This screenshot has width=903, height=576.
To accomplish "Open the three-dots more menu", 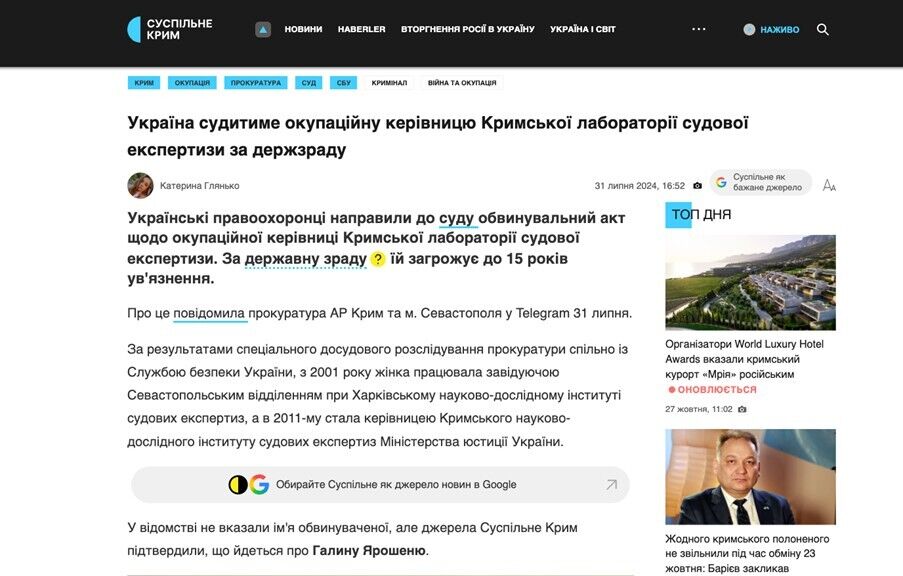I will (699, 29).
